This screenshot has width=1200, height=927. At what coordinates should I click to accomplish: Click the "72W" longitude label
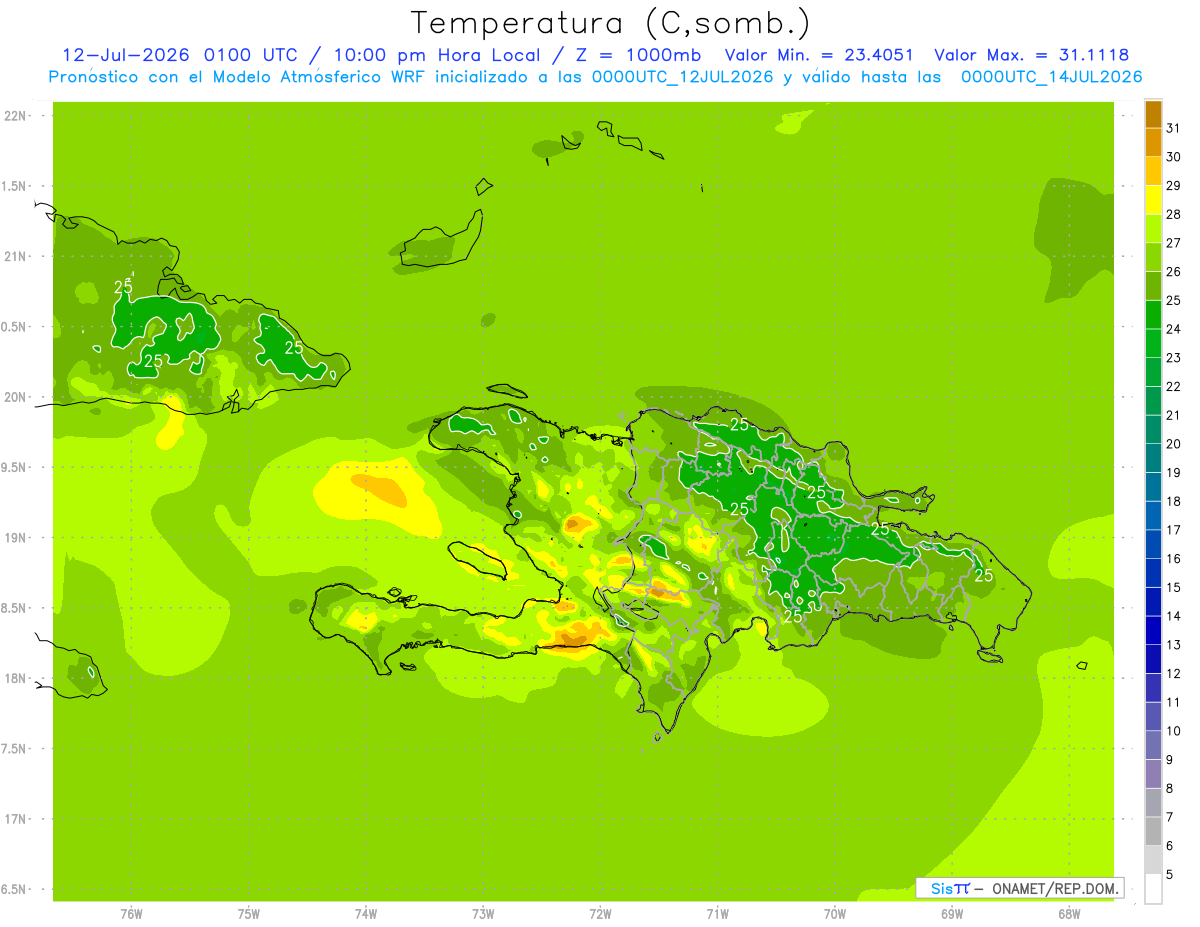600,913
